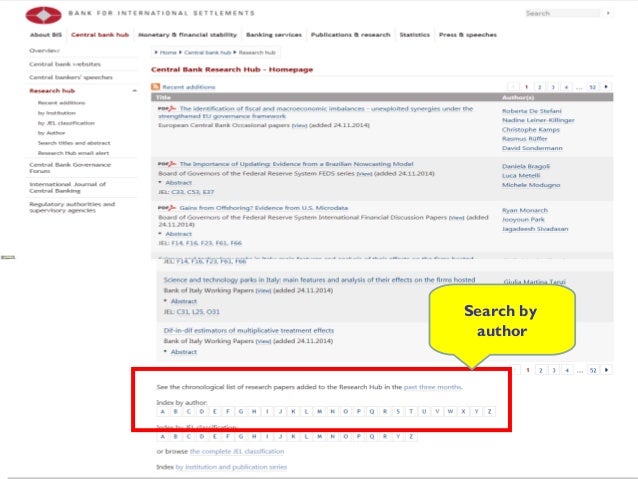Go to page 2 in top pagination
638x479 pixels.
click(540, 87)
